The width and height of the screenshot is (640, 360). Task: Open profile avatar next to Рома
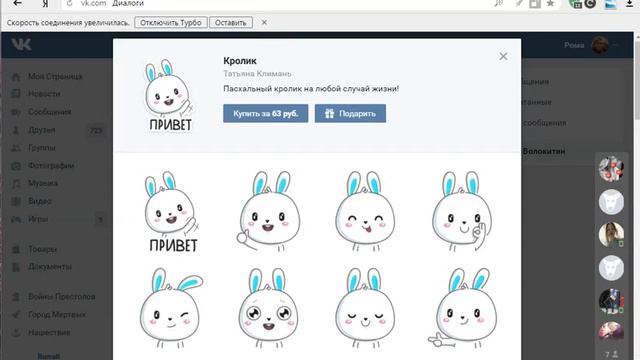coord(600,45)
